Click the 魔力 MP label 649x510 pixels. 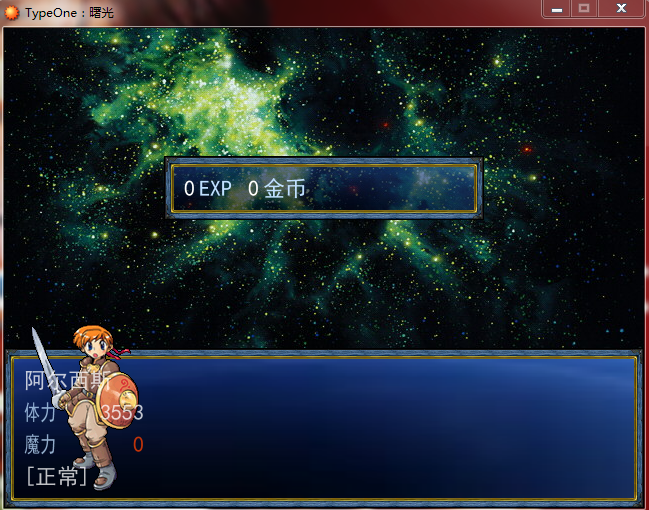pyautogui.click(x=40, y=445)
